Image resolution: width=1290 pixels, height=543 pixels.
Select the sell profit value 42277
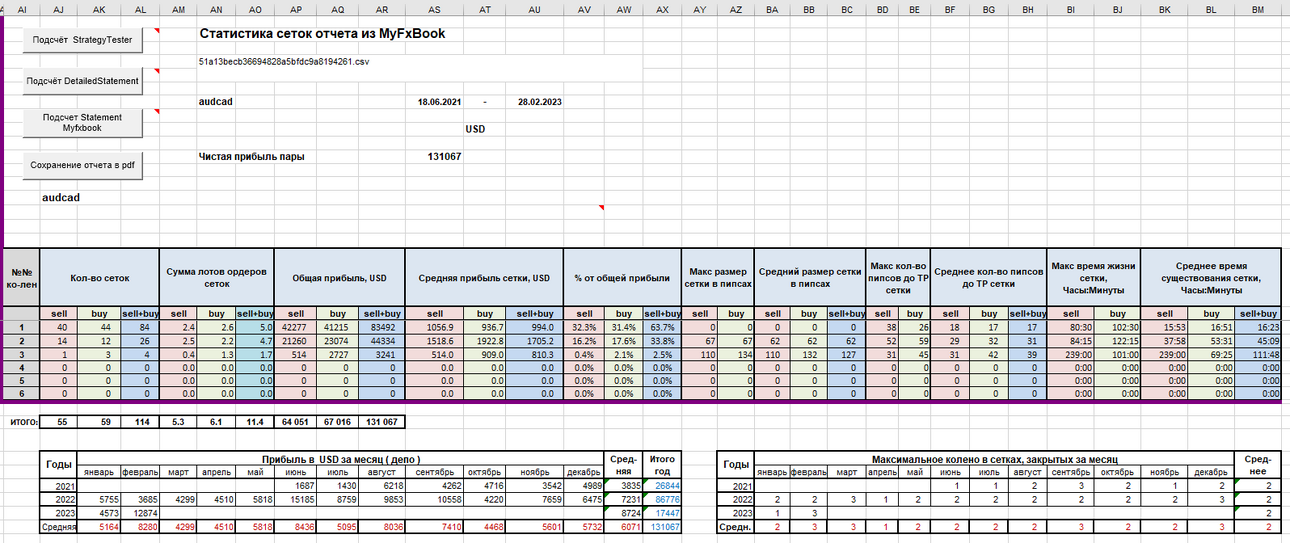coord(296,327)
